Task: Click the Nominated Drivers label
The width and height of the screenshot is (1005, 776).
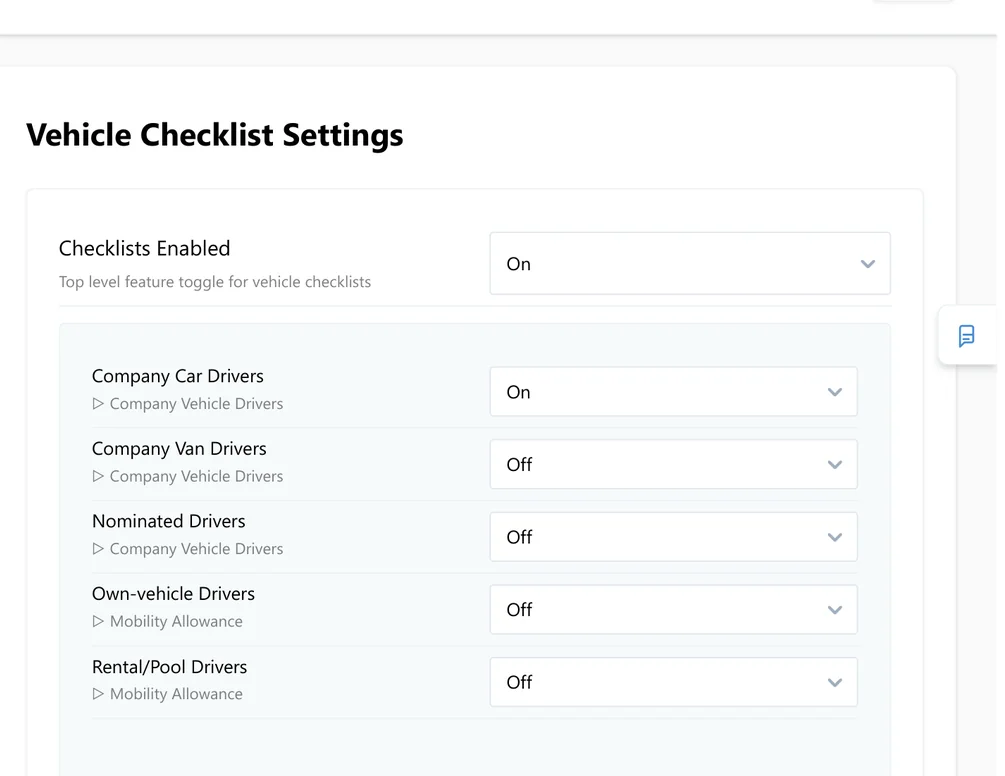Action: point(169,521)
